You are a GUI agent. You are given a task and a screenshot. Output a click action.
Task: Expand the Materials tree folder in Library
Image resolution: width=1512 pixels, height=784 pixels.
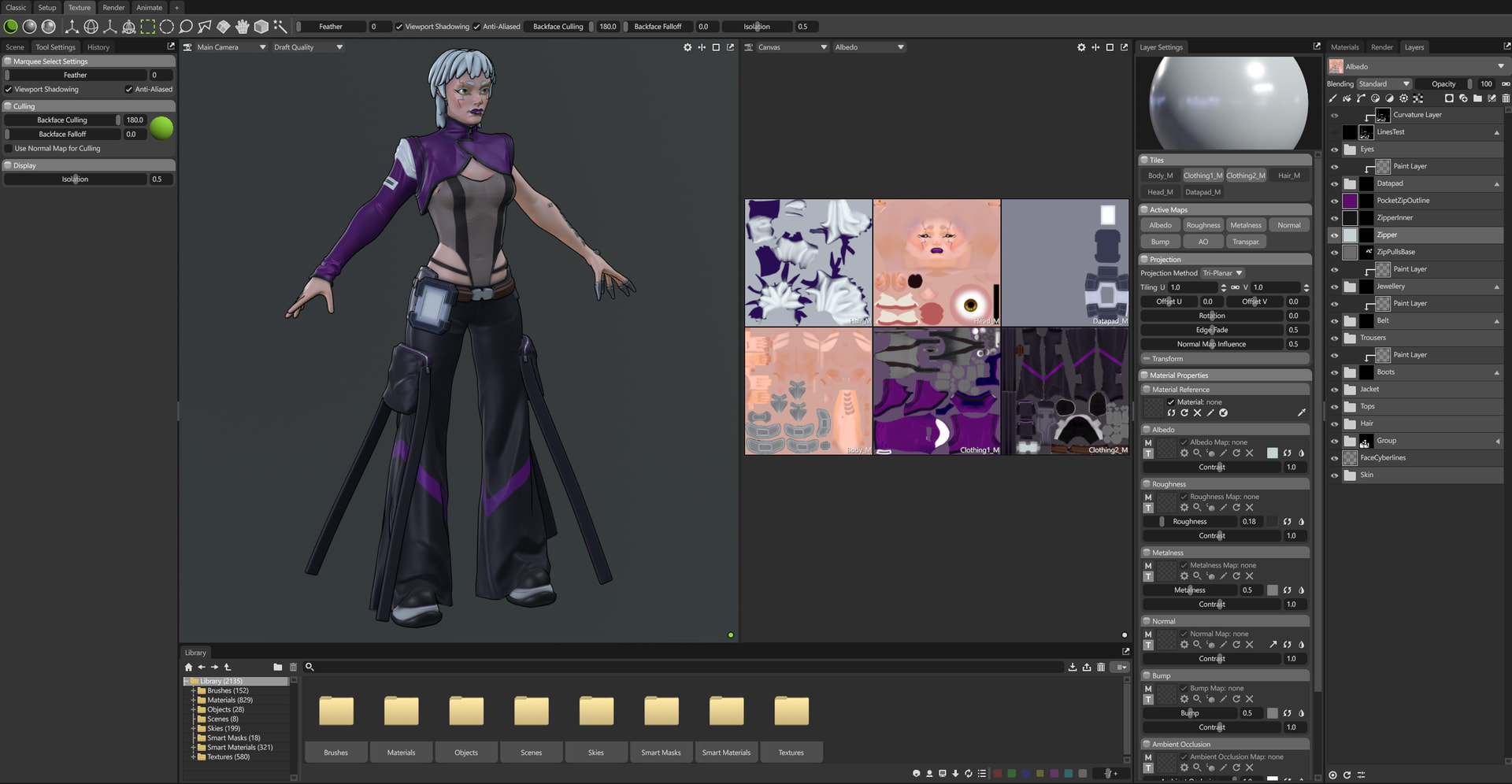click(193, 701)
